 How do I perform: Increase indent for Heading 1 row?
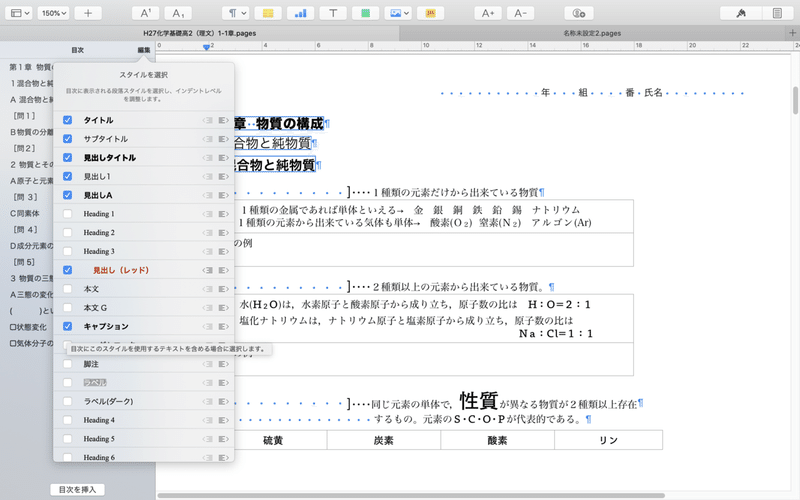click(223, 214)
